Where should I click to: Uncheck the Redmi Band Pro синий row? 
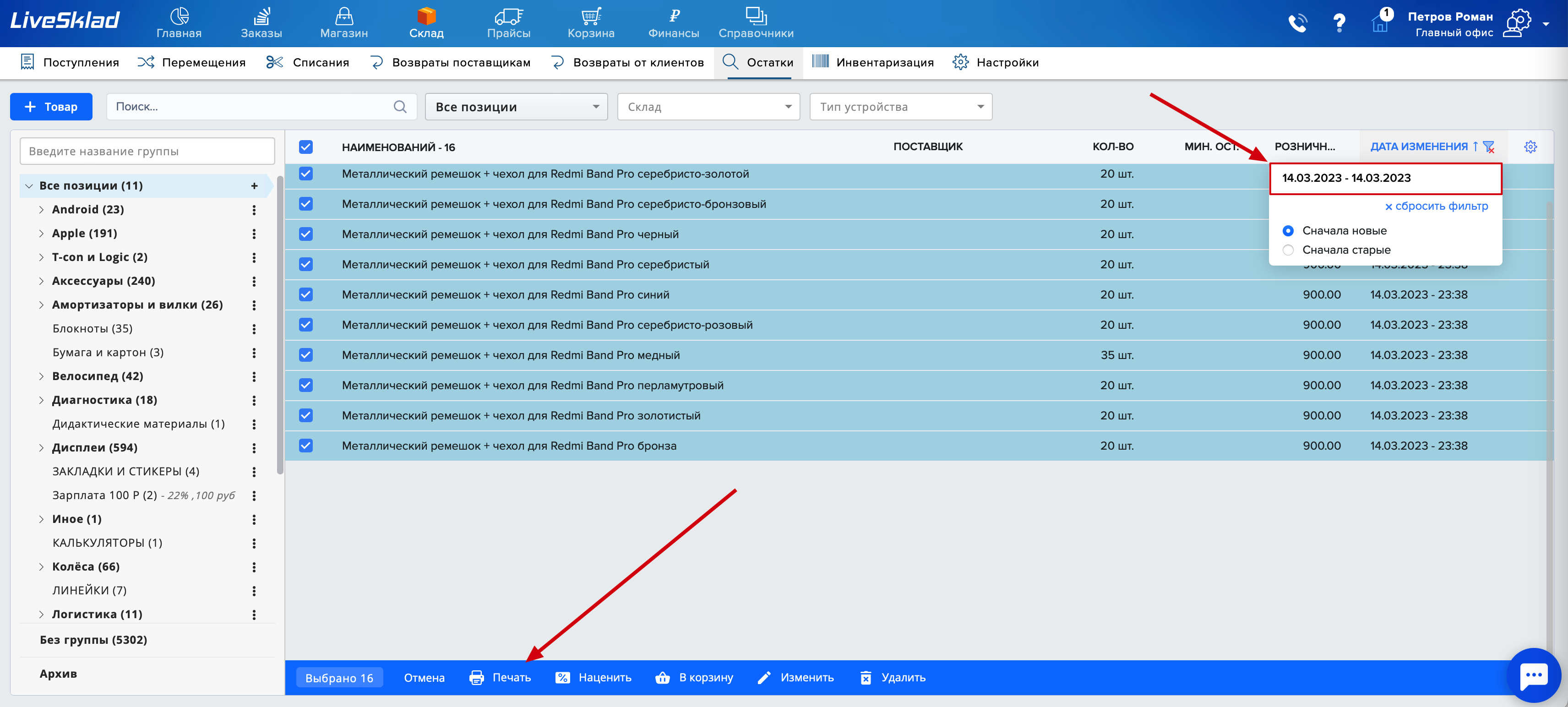click(305, 294)
